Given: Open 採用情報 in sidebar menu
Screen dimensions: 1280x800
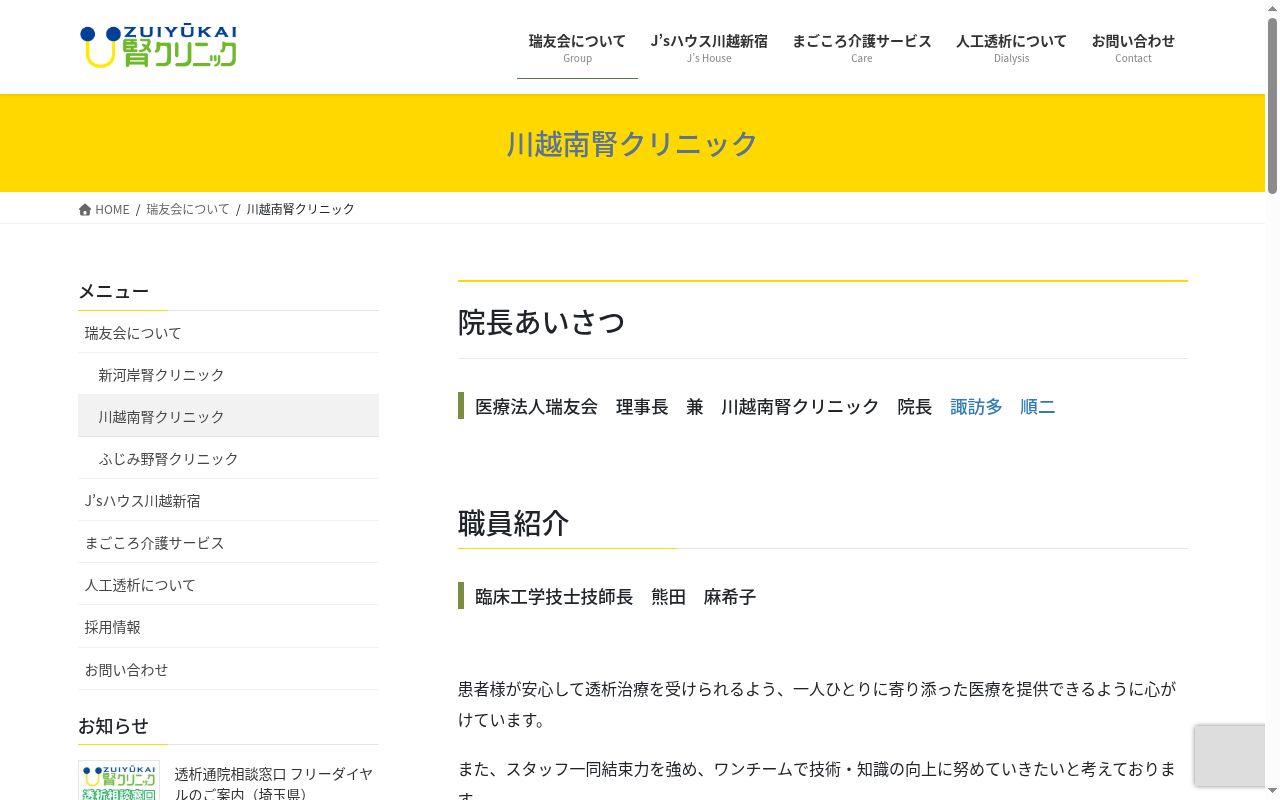Looking at the screenshot, I should coord(228,626).
